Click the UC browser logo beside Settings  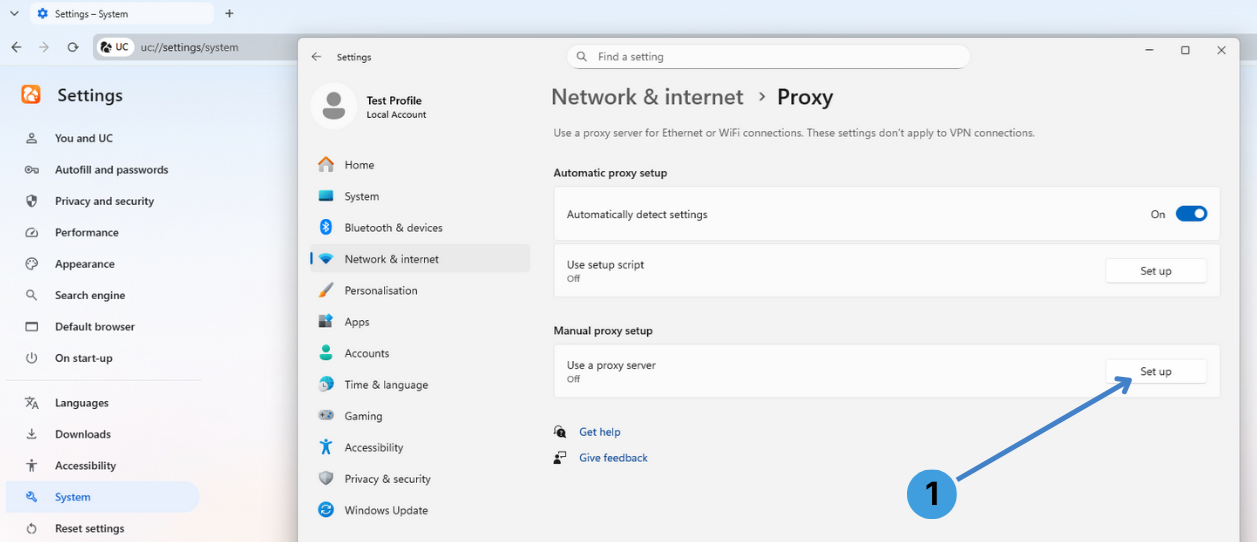31,95
